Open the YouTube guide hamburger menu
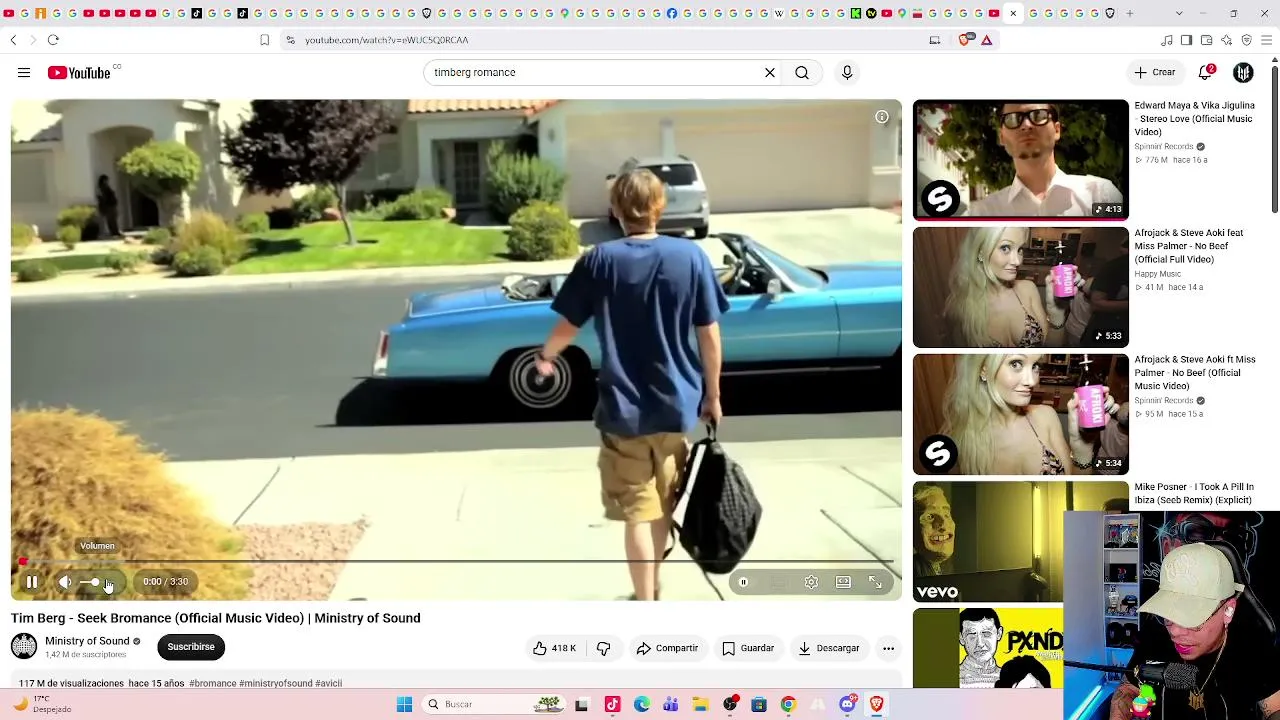Image resolution: width=1280 pixels, height=720 pixels. [24, 73]
